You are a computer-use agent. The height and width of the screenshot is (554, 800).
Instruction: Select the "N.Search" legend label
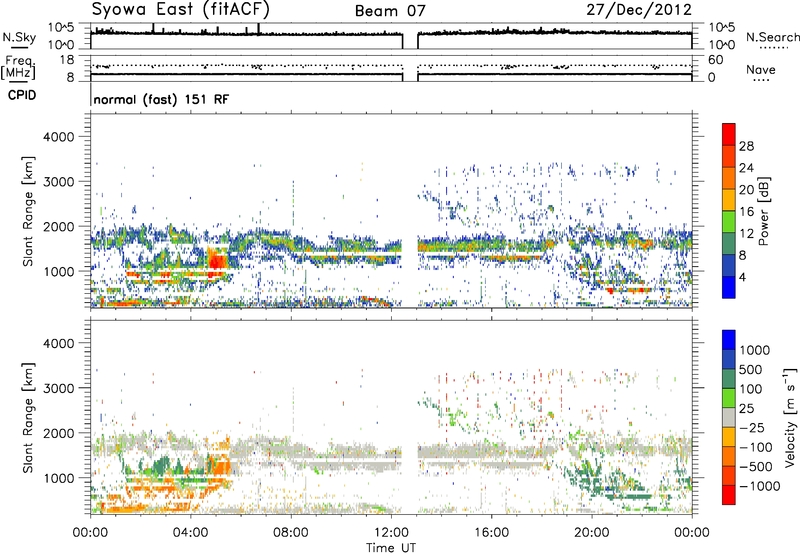tap(772, 37)
